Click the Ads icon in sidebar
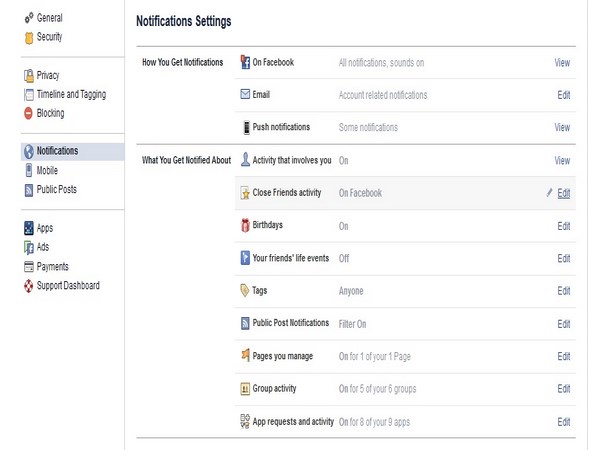 (29, 247)
